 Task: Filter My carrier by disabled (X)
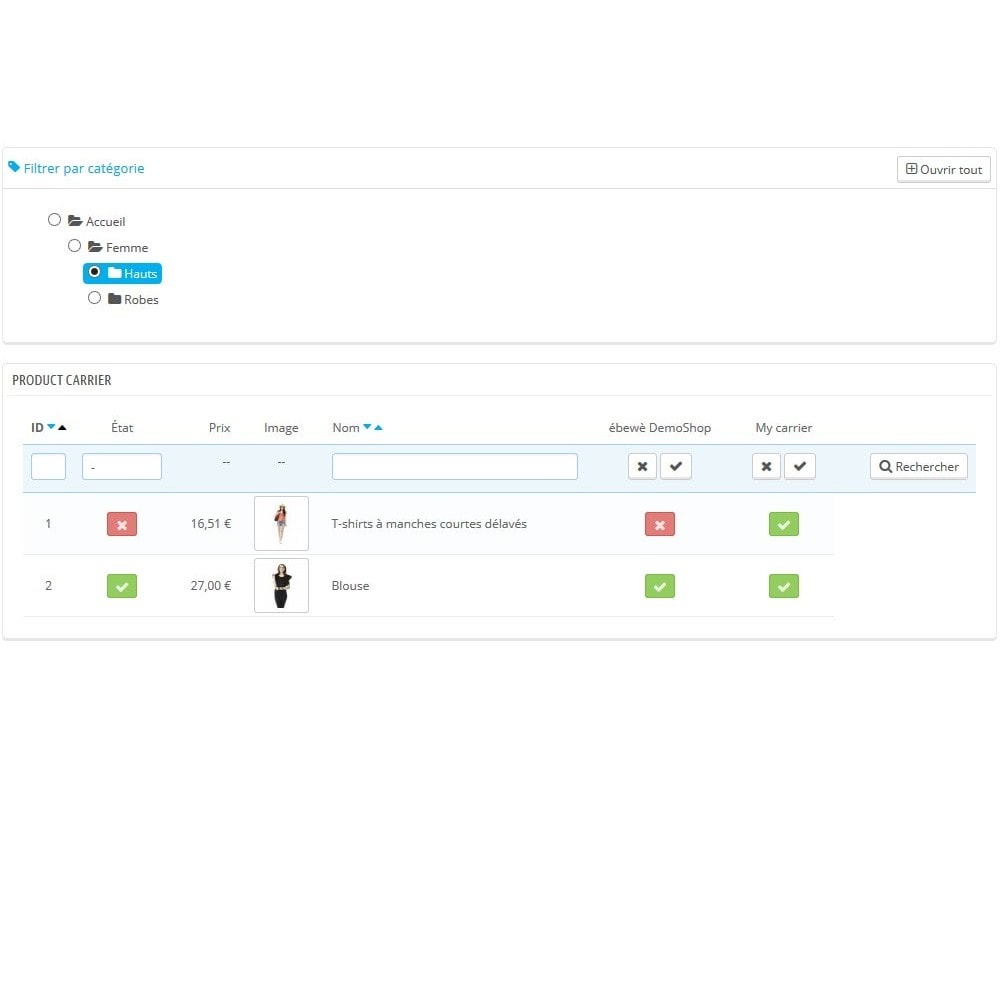tap(767, 466)
